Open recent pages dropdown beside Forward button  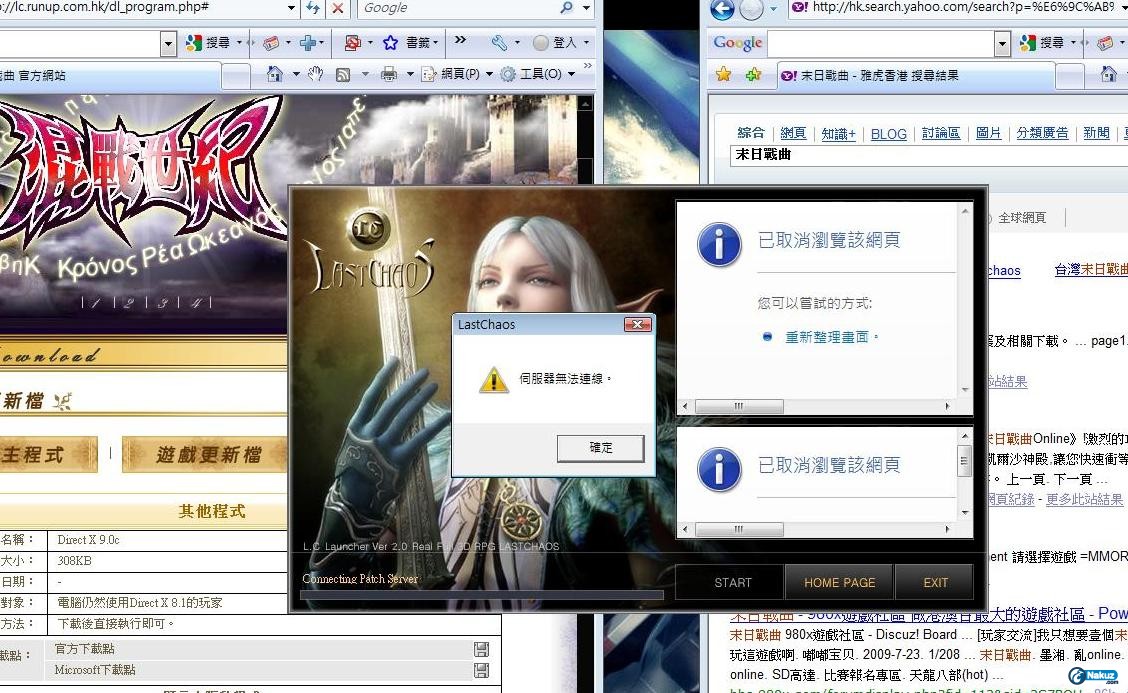click(773, 9)
